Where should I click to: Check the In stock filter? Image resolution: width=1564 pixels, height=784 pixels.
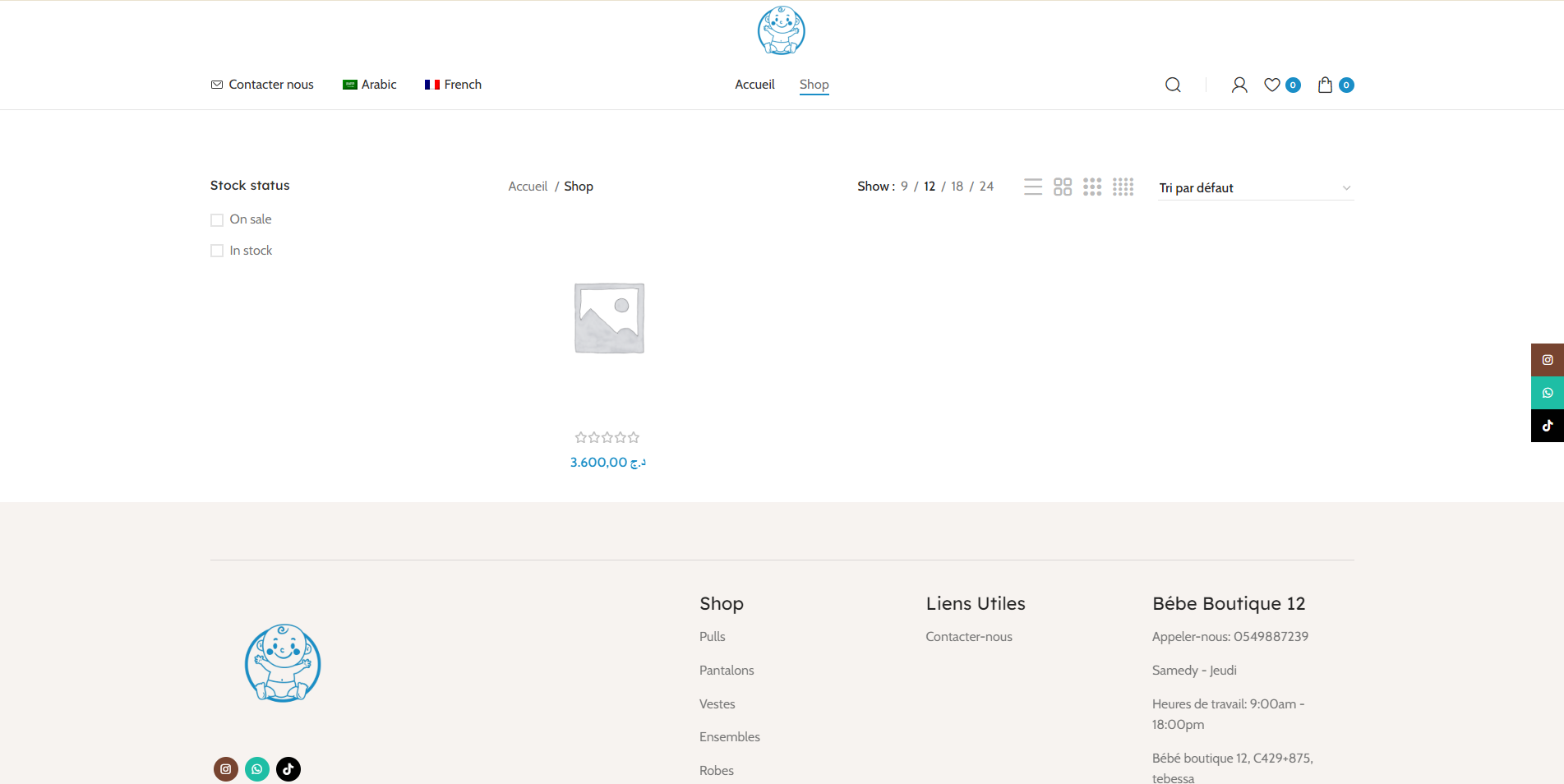click(x=217, y=251)
